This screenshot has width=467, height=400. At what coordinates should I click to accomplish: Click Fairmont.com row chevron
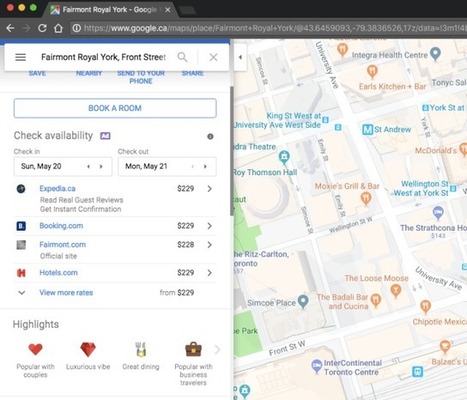(x=209, y=245)
